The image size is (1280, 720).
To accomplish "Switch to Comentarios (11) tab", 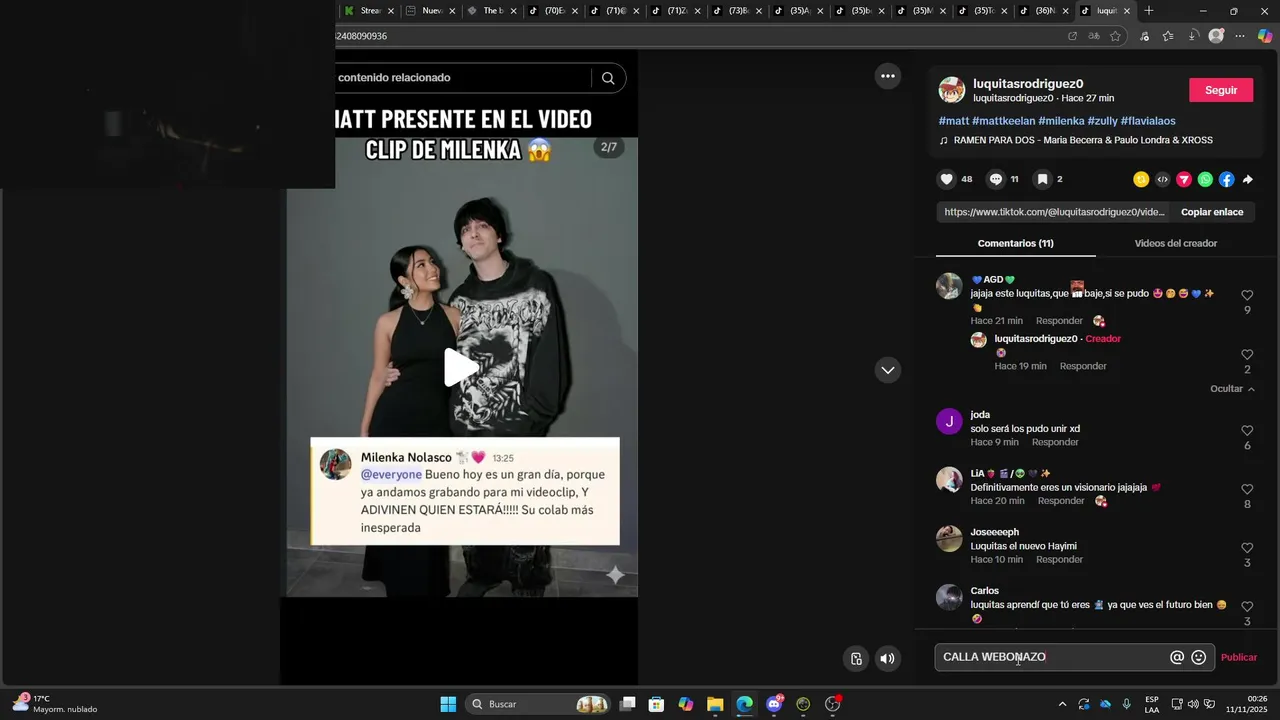I will click(x=1015, y=243).
